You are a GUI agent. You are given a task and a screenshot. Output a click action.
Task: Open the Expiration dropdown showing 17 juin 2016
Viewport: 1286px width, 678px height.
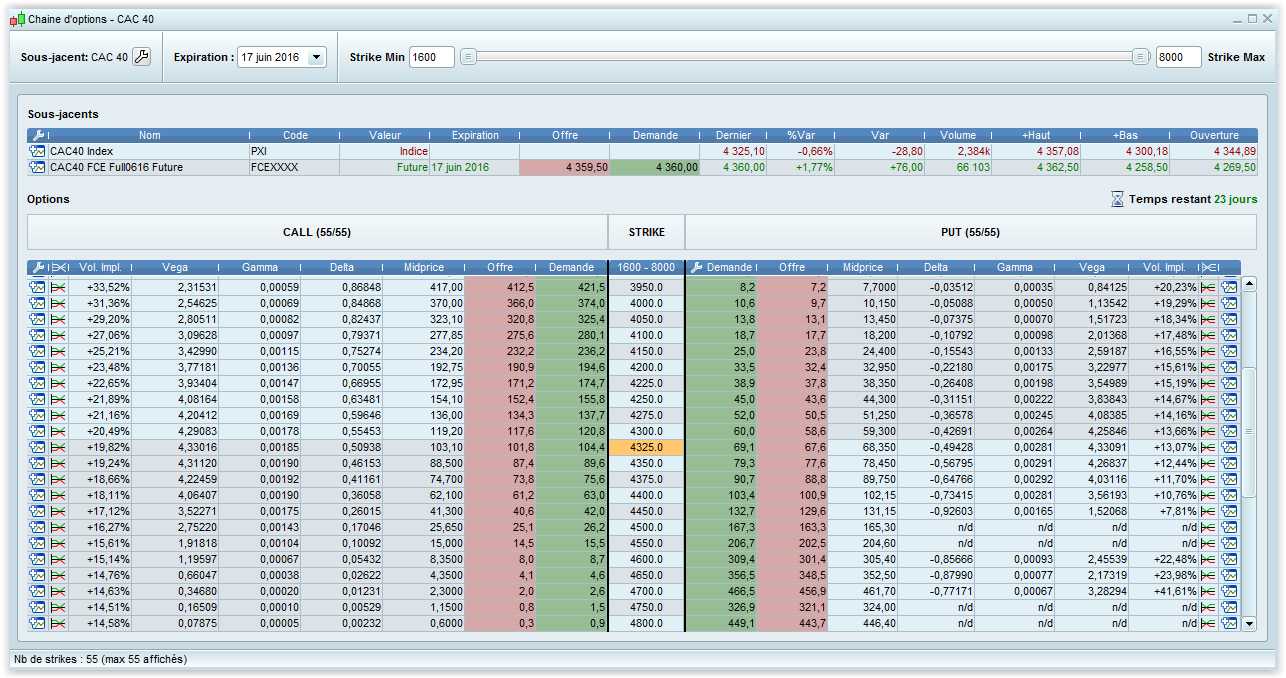[317, 57]
